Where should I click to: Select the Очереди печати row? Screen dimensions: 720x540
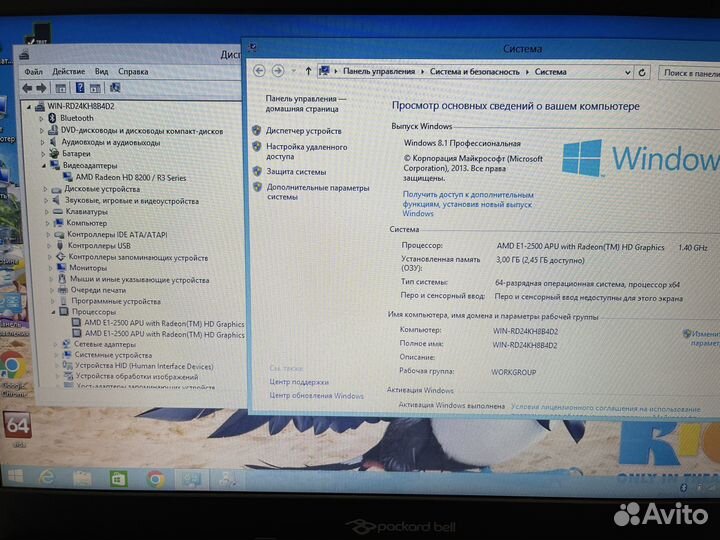coord(98,290)
